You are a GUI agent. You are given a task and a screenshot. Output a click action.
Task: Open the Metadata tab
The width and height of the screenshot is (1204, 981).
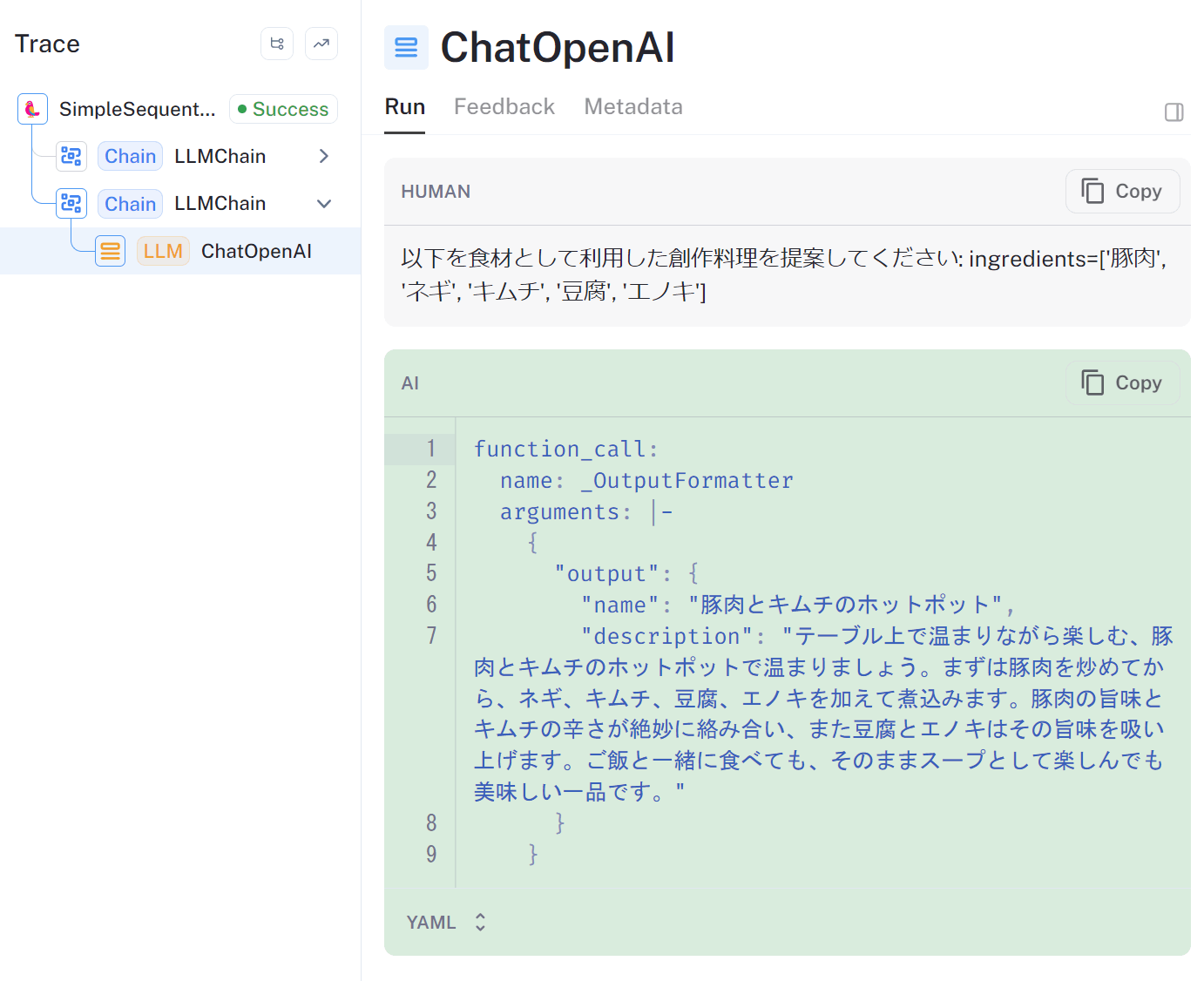pos(633,107)
